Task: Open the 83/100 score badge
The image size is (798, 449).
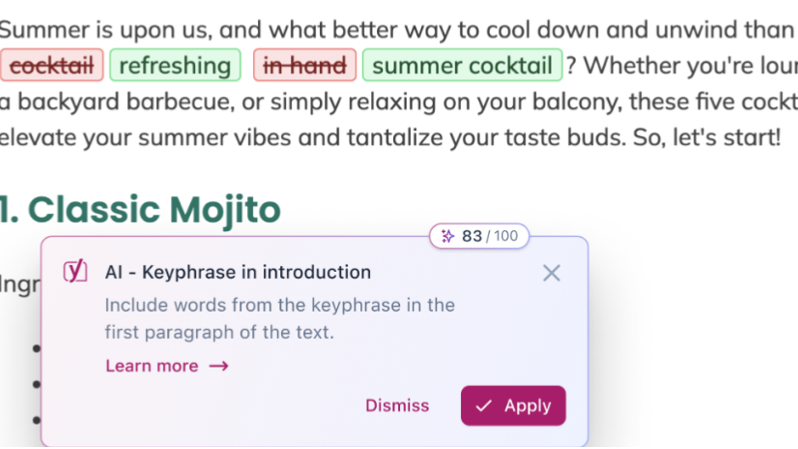Action: click(479, 236)
